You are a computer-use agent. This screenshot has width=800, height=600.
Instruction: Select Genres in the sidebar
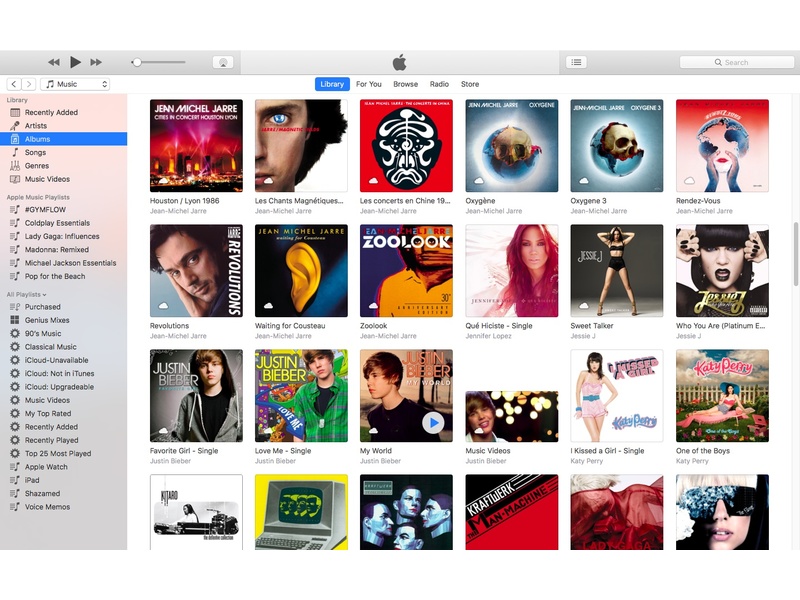(63, 166)
